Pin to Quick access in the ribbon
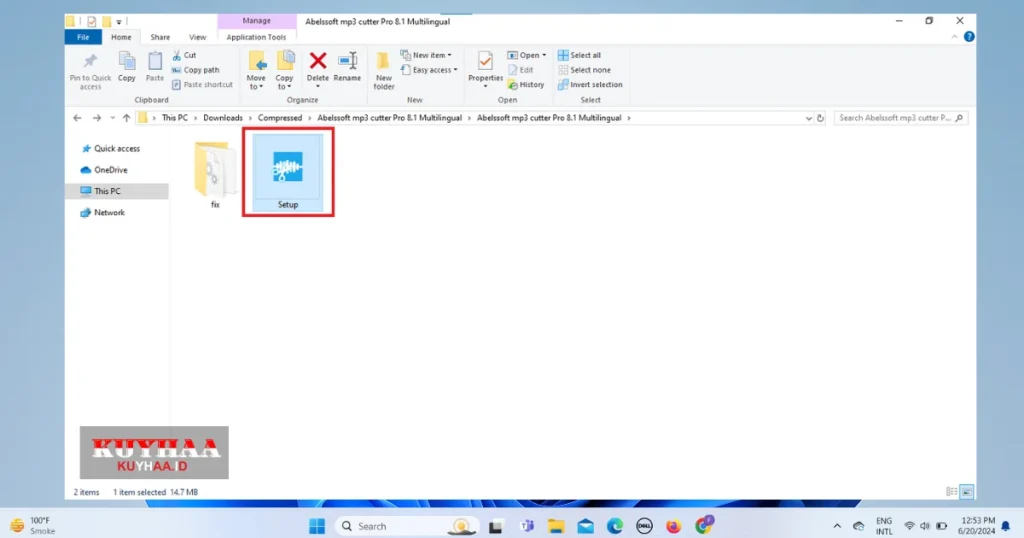Image resolution: width=1024 pixels, height=538 pixels. click(x=90, y=71)
